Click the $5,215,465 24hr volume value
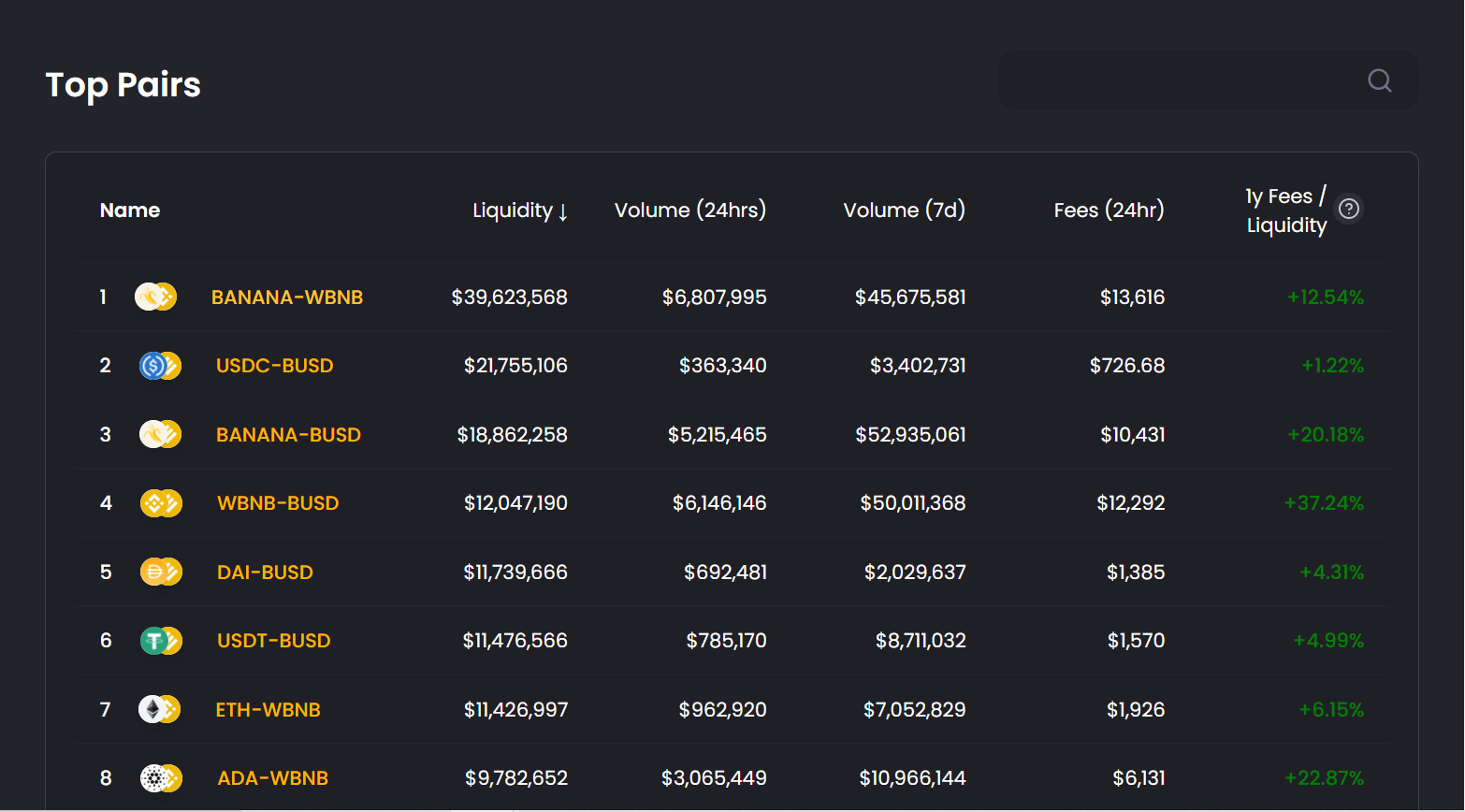The image size is (1465, 812). coord(718,435)
